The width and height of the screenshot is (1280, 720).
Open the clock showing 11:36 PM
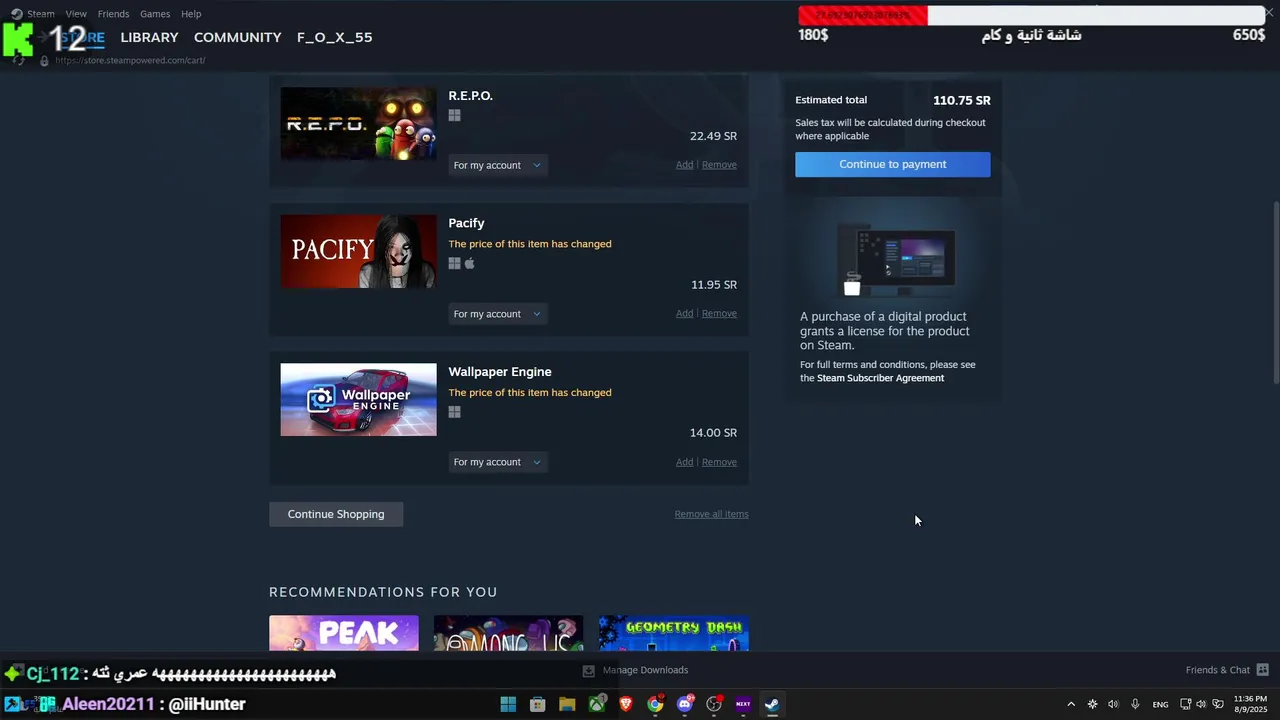point(1250,704)
